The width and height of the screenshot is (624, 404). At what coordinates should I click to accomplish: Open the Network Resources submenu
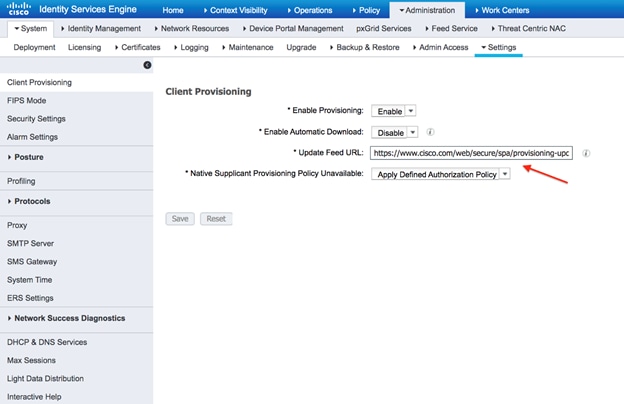pyautogui.click(x=191, y=29)
